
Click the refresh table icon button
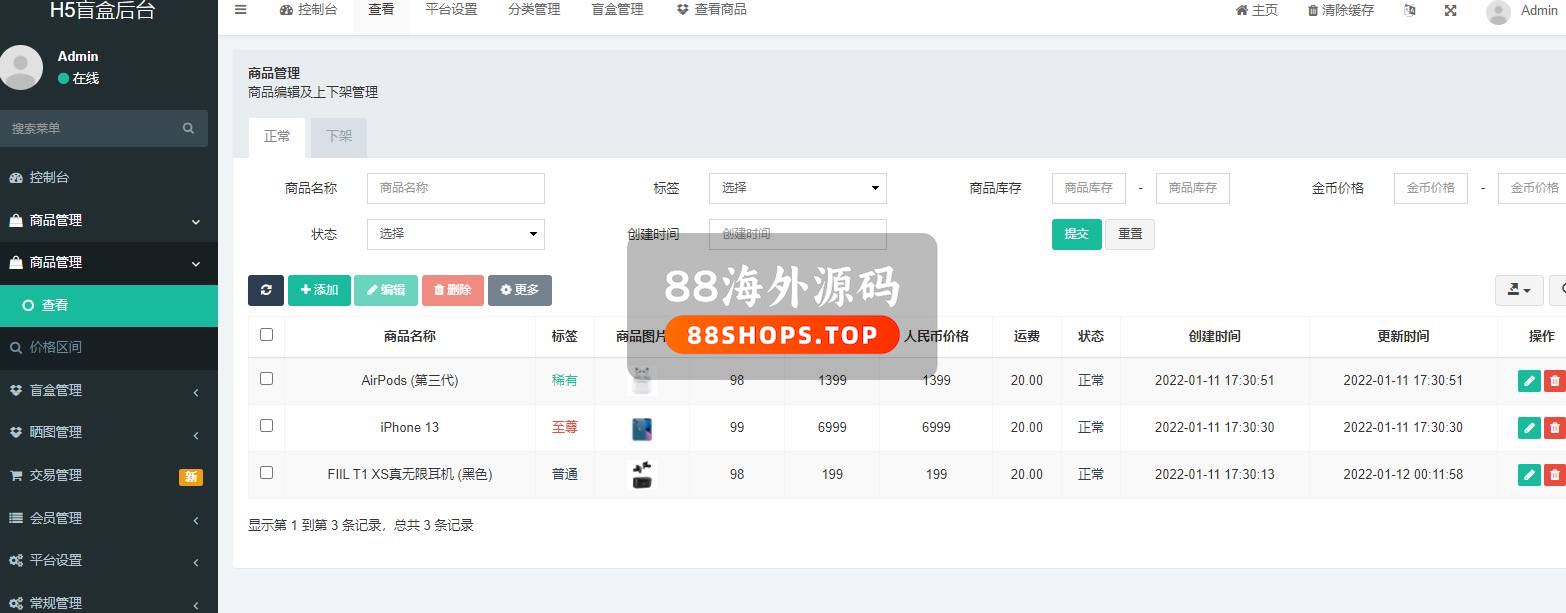pos(266,290)
